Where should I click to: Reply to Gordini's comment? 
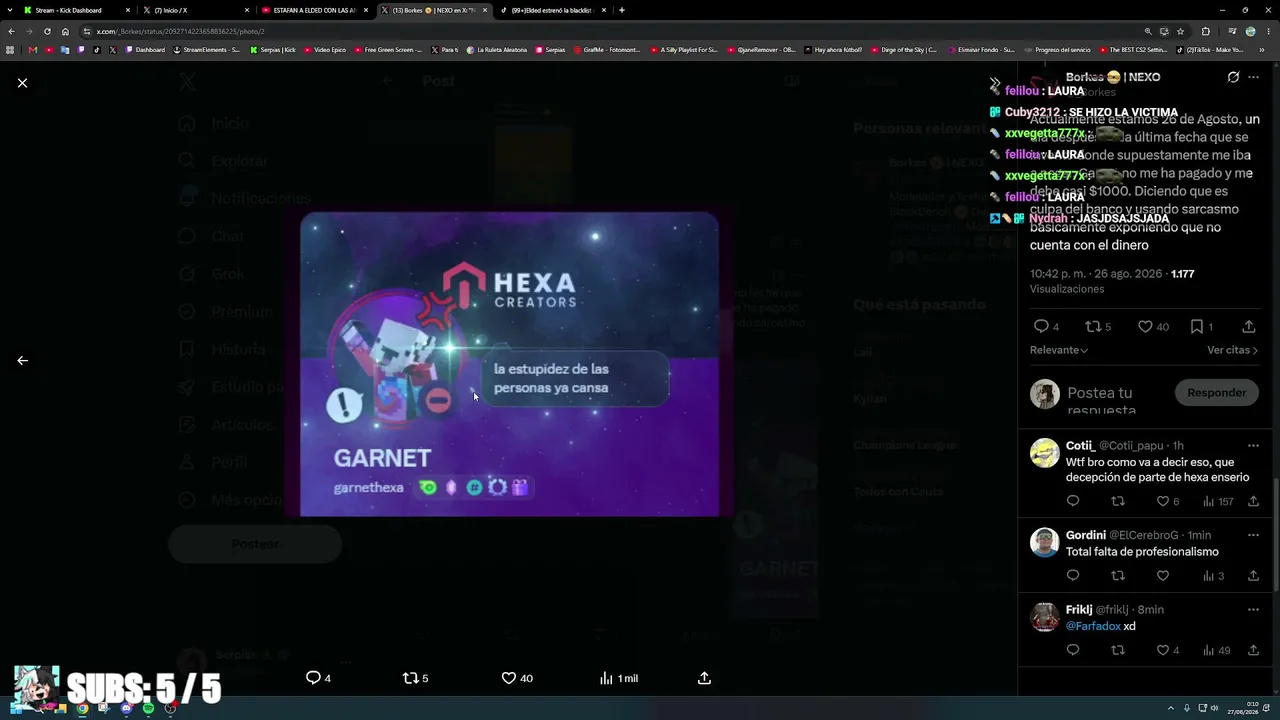click(1073, 576)
